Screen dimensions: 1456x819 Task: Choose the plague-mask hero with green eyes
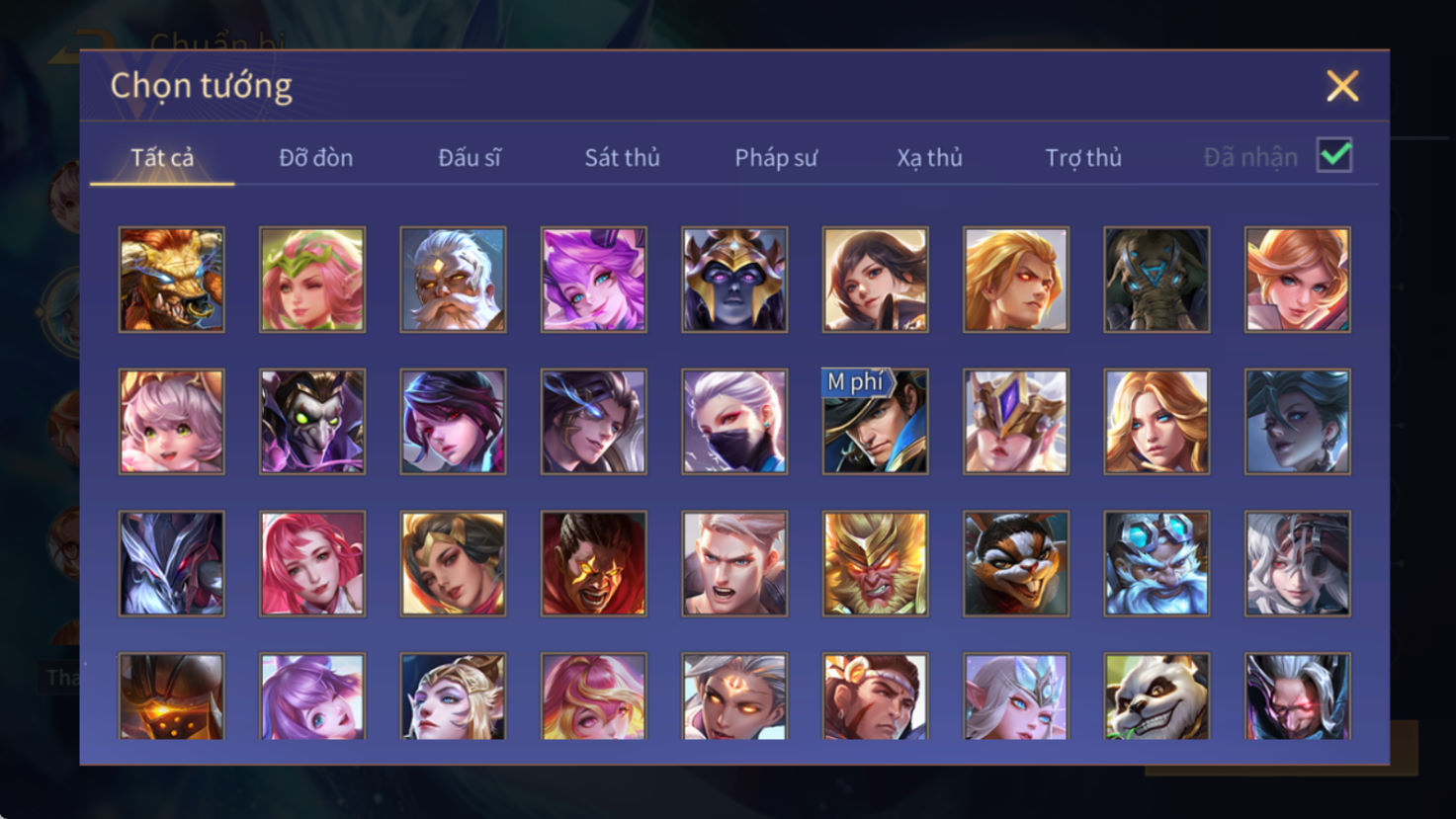click(312, 422)
